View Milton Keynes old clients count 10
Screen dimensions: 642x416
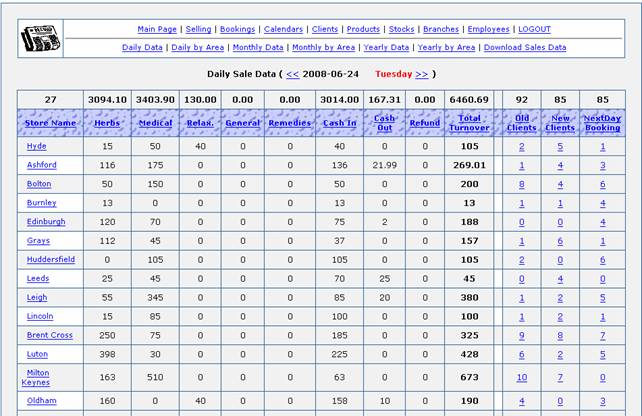point(521,377)
